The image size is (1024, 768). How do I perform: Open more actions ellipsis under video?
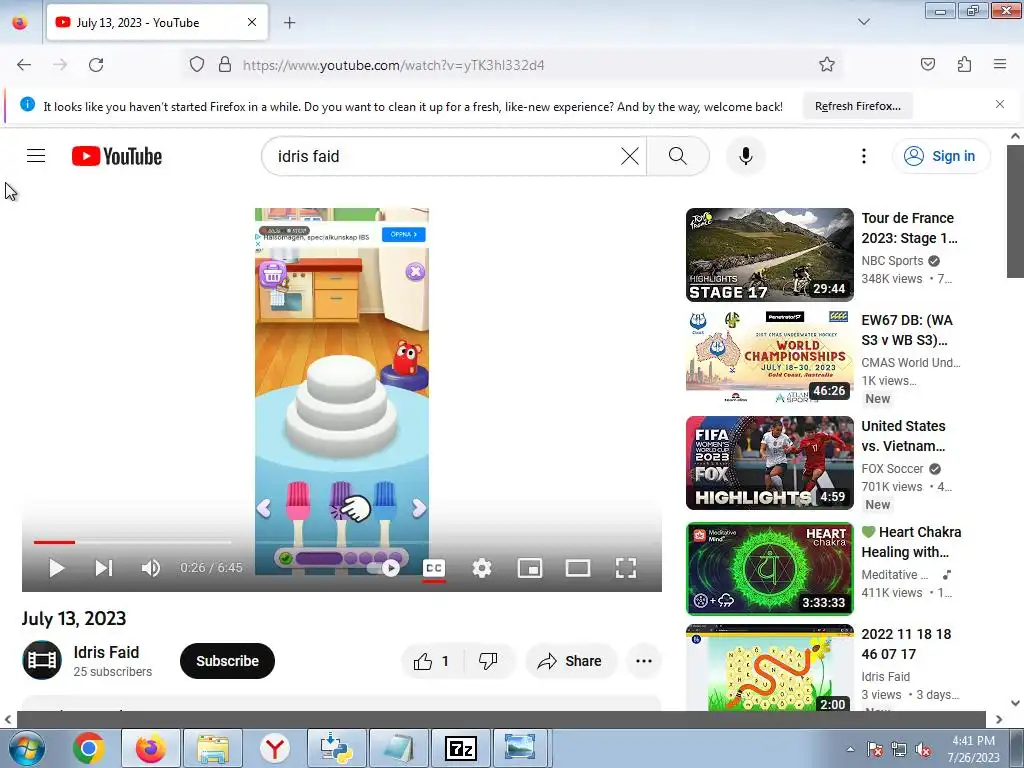tap(644, 661)
